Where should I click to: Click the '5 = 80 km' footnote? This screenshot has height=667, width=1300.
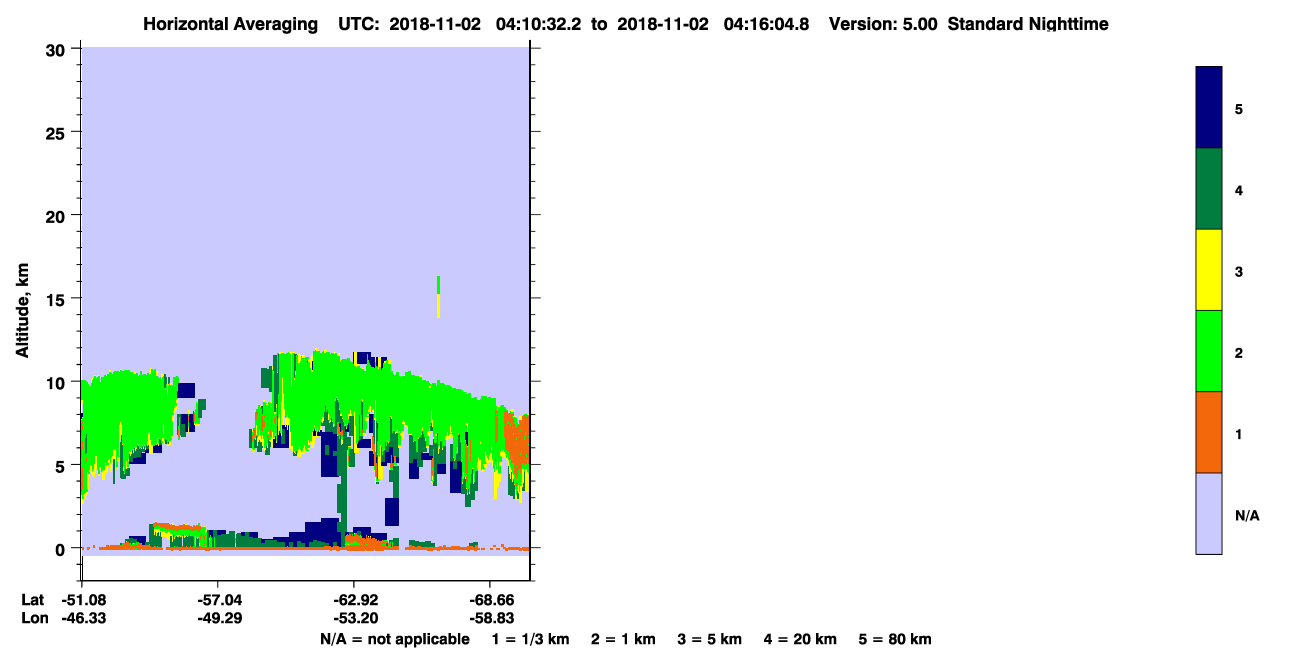pyautogui.click(x=895, y=639)
